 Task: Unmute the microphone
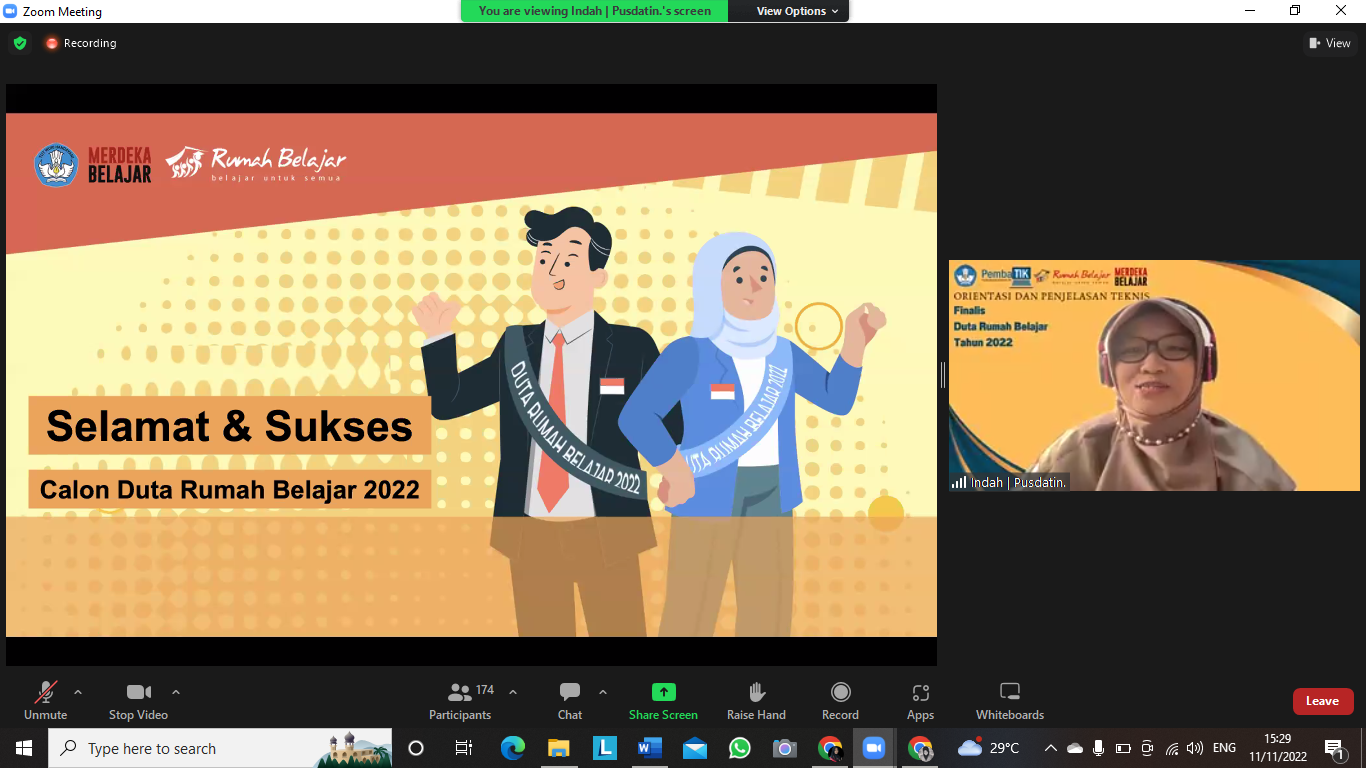point(45,701)
